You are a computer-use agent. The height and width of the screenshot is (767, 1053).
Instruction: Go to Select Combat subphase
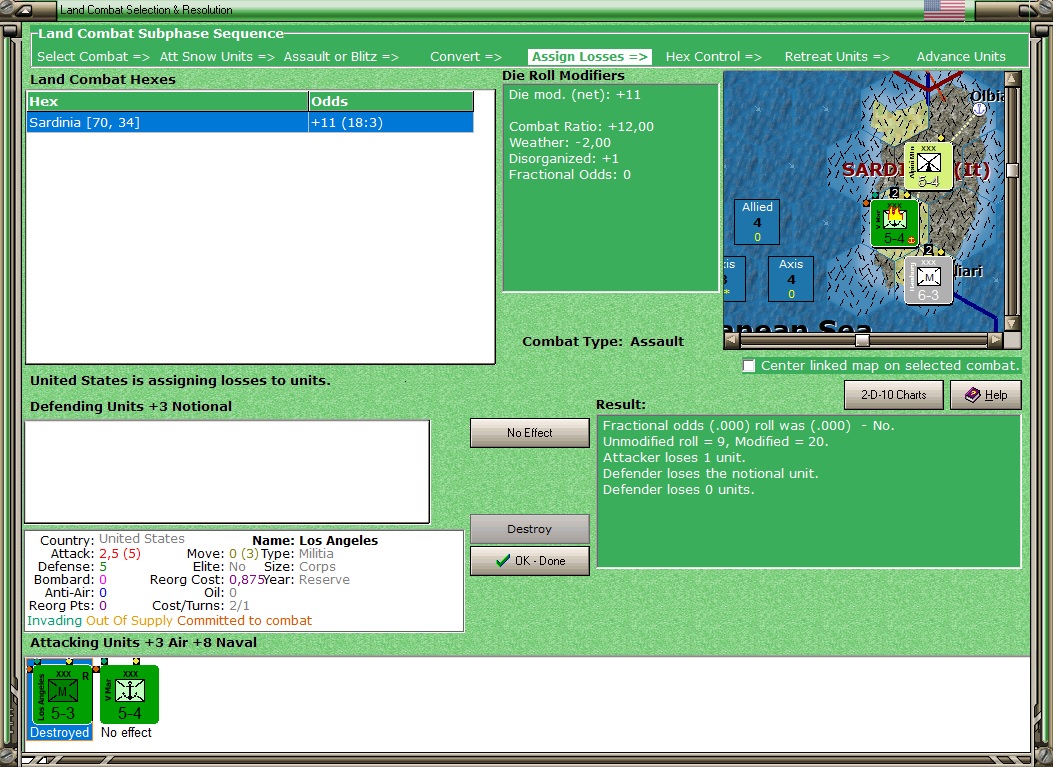93,56
